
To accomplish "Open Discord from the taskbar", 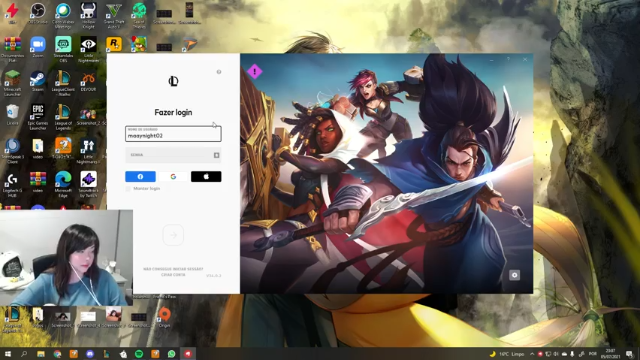I will [90, 354].
